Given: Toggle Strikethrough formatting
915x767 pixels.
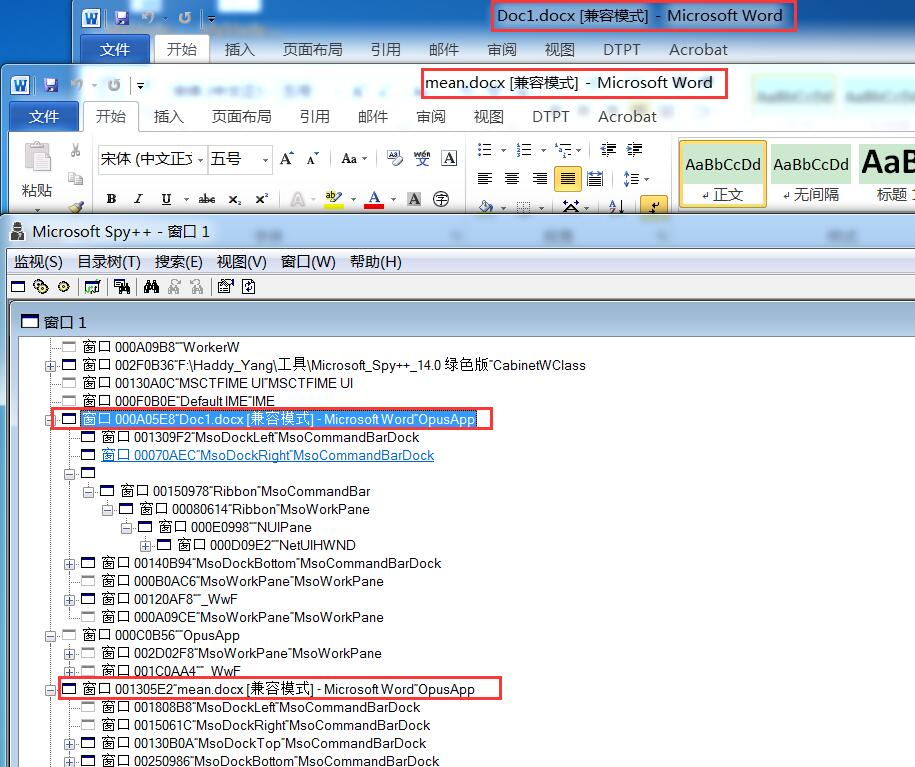Looking at the screenshot, I should [207, 199].
